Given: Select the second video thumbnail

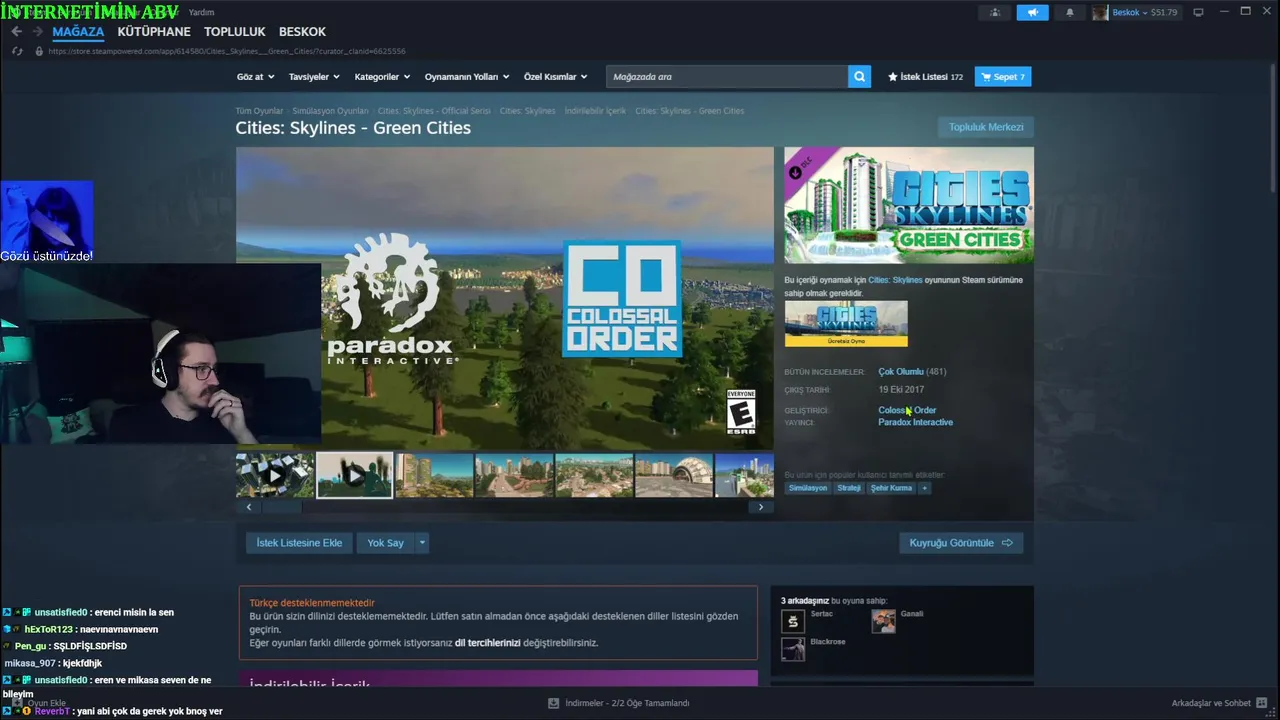Looking at the screenshot, I should [x=354, y=476].
